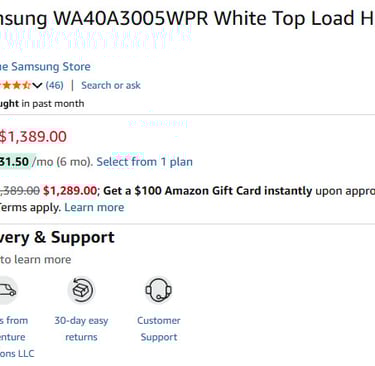Click the delivery truck icon

point(7,290)
